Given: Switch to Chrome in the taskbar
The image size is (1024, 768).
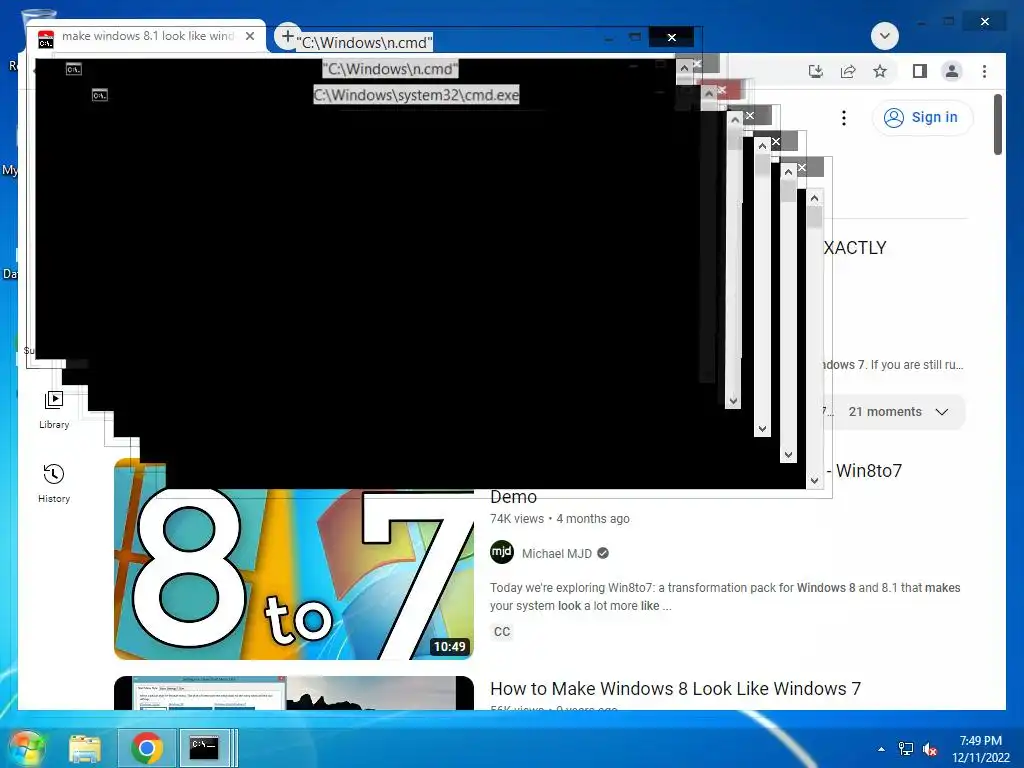Looking at the screenshot, I should pos(147,748).
